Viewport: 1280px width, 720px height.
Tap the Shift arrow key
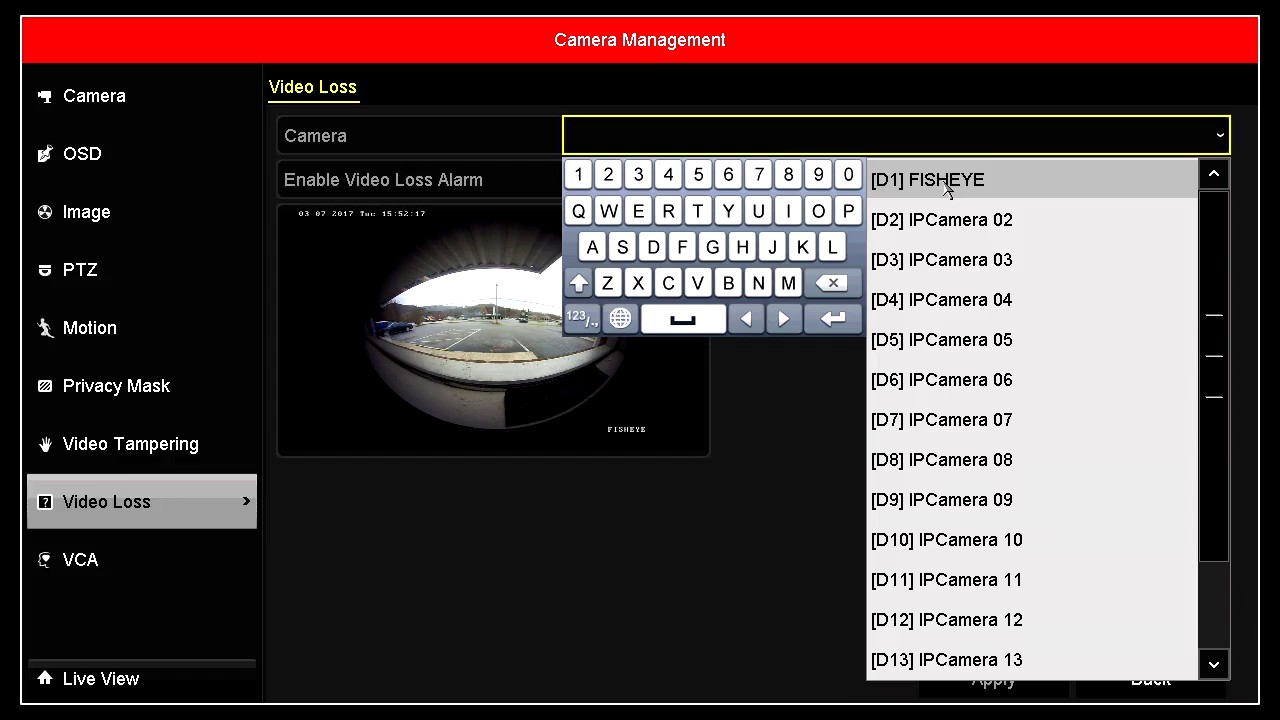click(x=578, y=283)
